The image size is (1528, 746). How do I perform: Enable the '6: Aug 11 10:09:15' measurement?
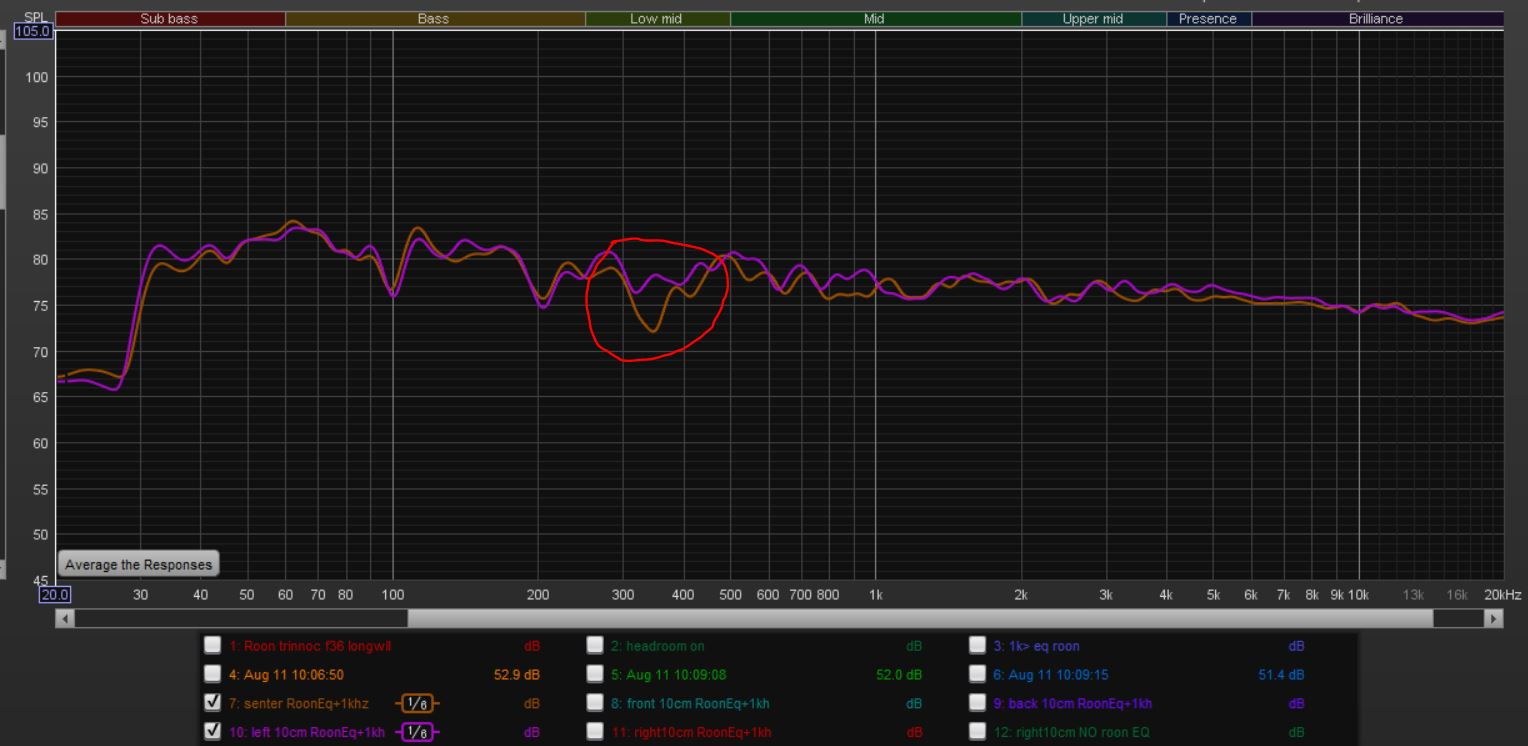[978, 675]
